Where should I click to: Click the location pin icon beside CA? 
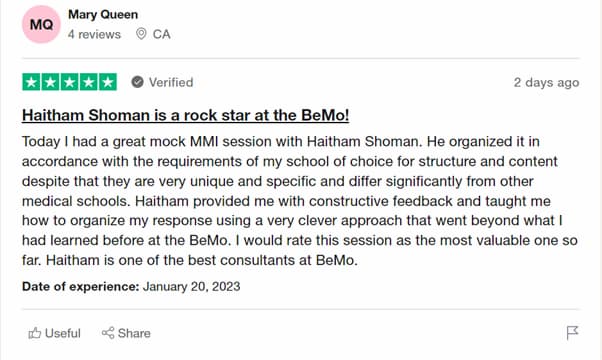click(141, 34)
